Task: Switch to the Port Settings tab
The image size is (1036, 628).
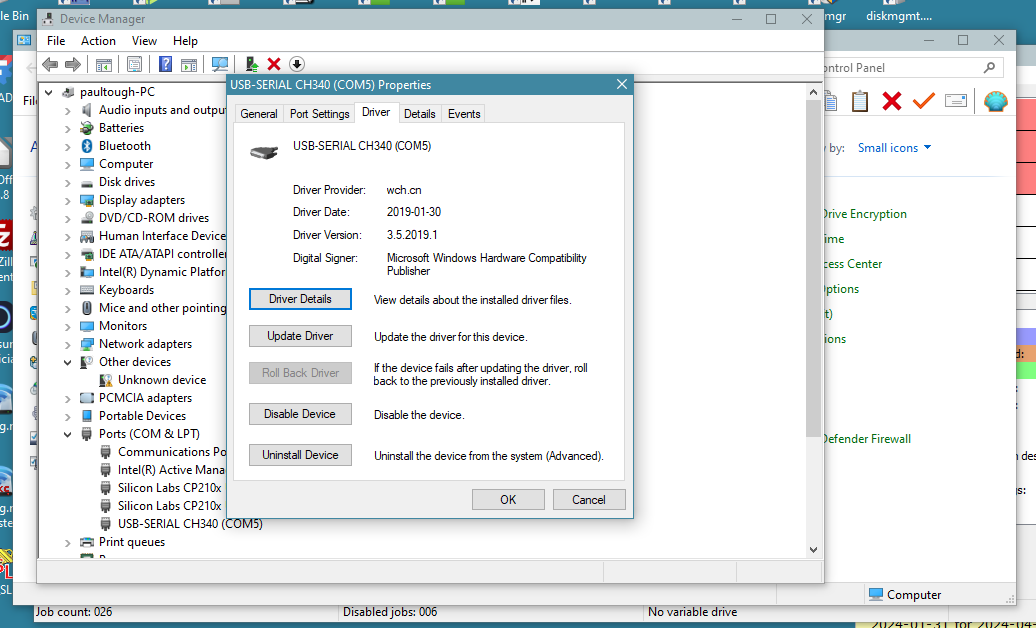Action: click(x=319, y=114)
